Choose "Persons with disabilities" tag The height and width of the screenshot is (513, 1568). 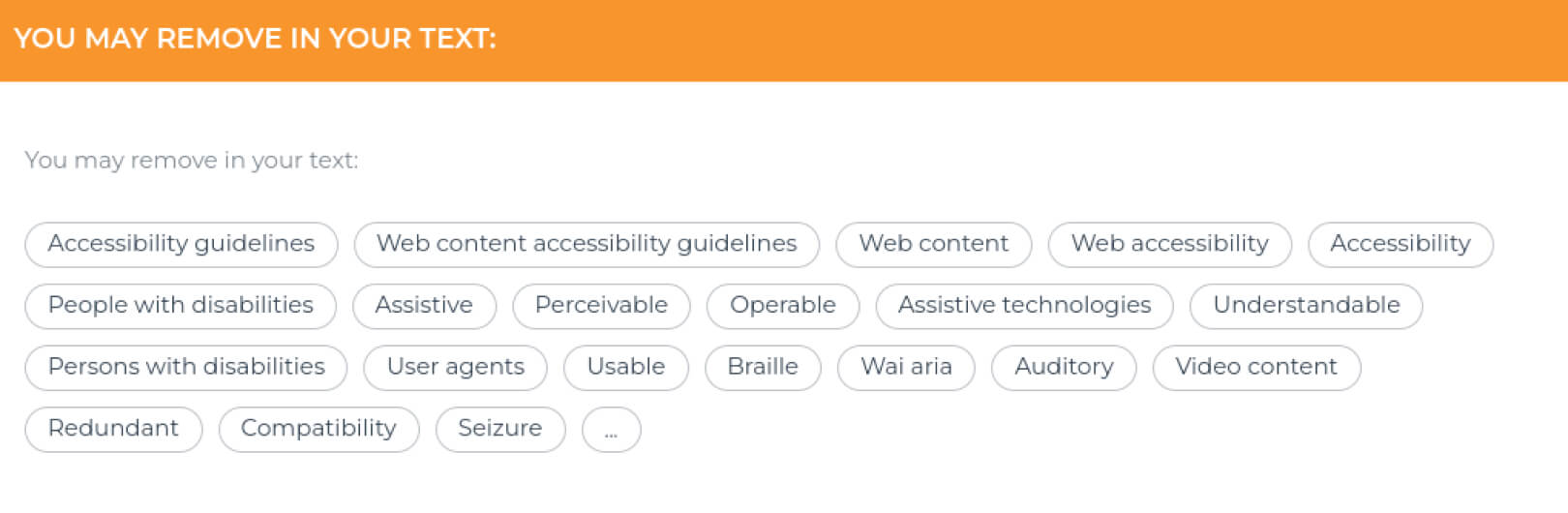coord(186,368)
